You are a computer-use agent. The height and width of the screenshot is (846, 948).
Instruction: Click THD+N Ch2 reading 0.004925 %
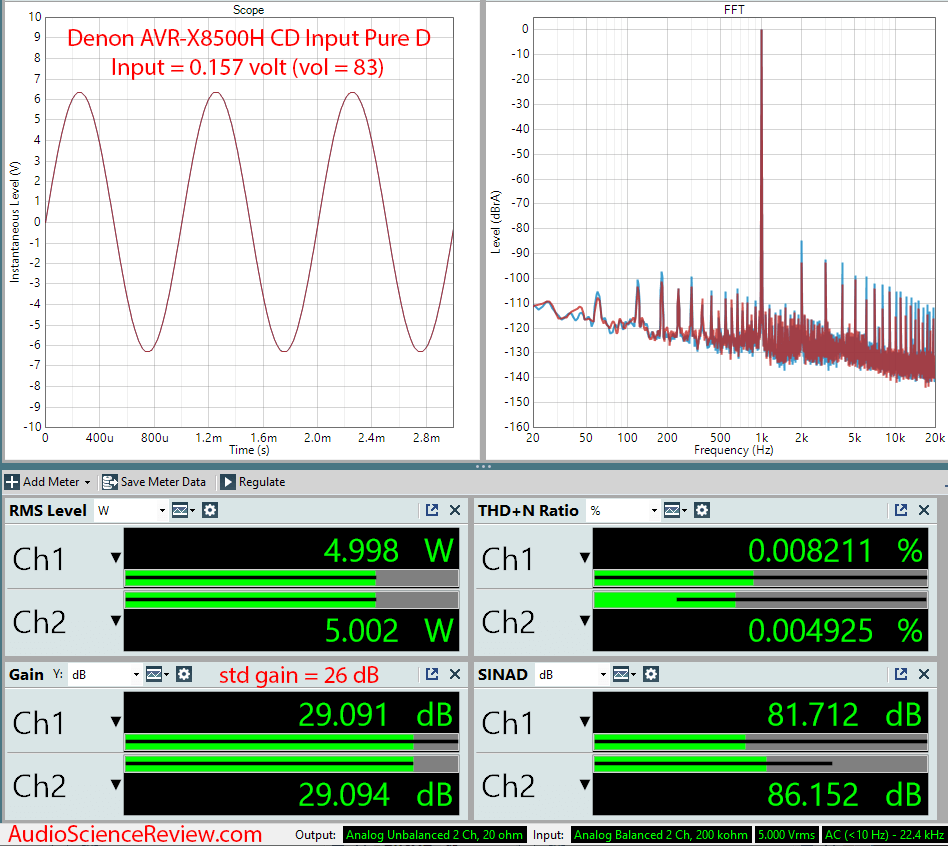(x=836, y=630)
